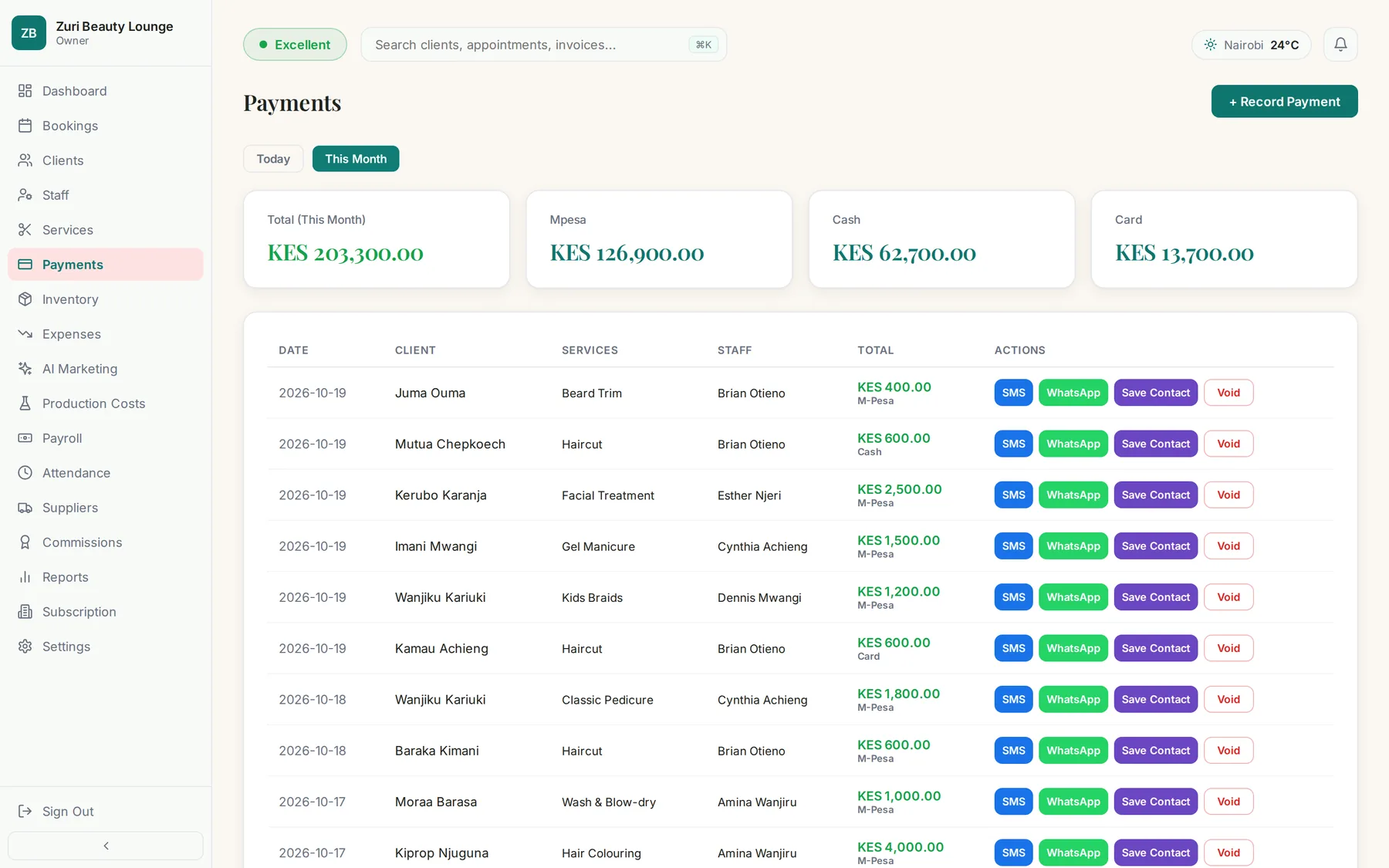Open Payments in the sidebar
Image resolution: width=1389 pixels, height=868 pixels.
(106, 265)
